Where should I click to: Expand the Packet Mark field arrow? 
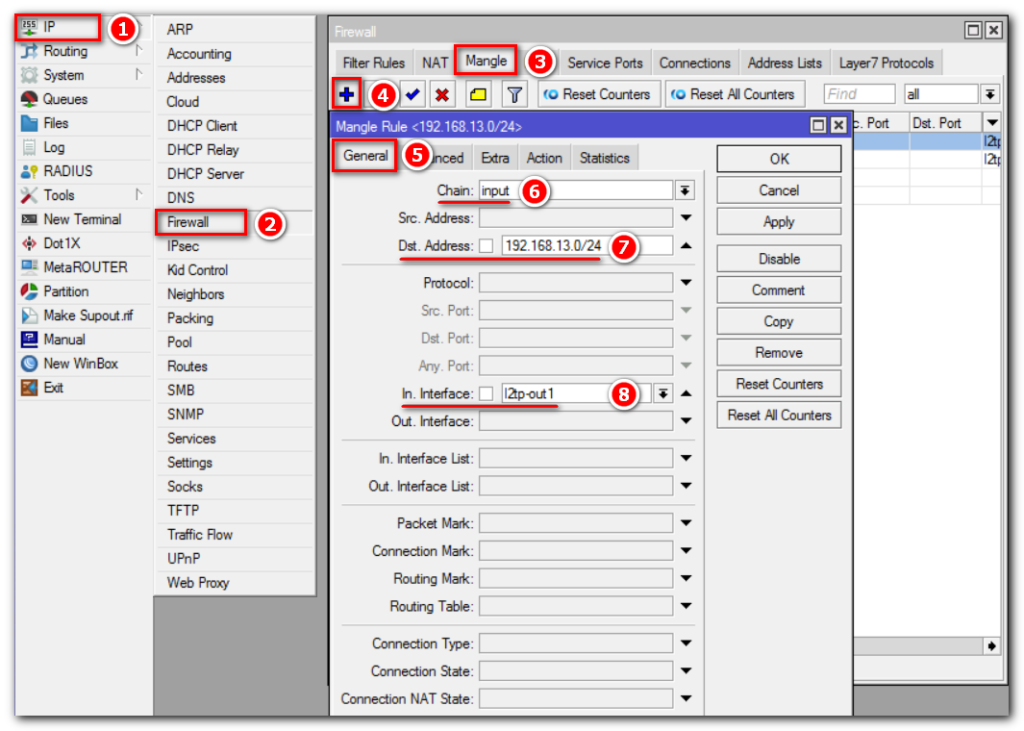click(686, 523)
